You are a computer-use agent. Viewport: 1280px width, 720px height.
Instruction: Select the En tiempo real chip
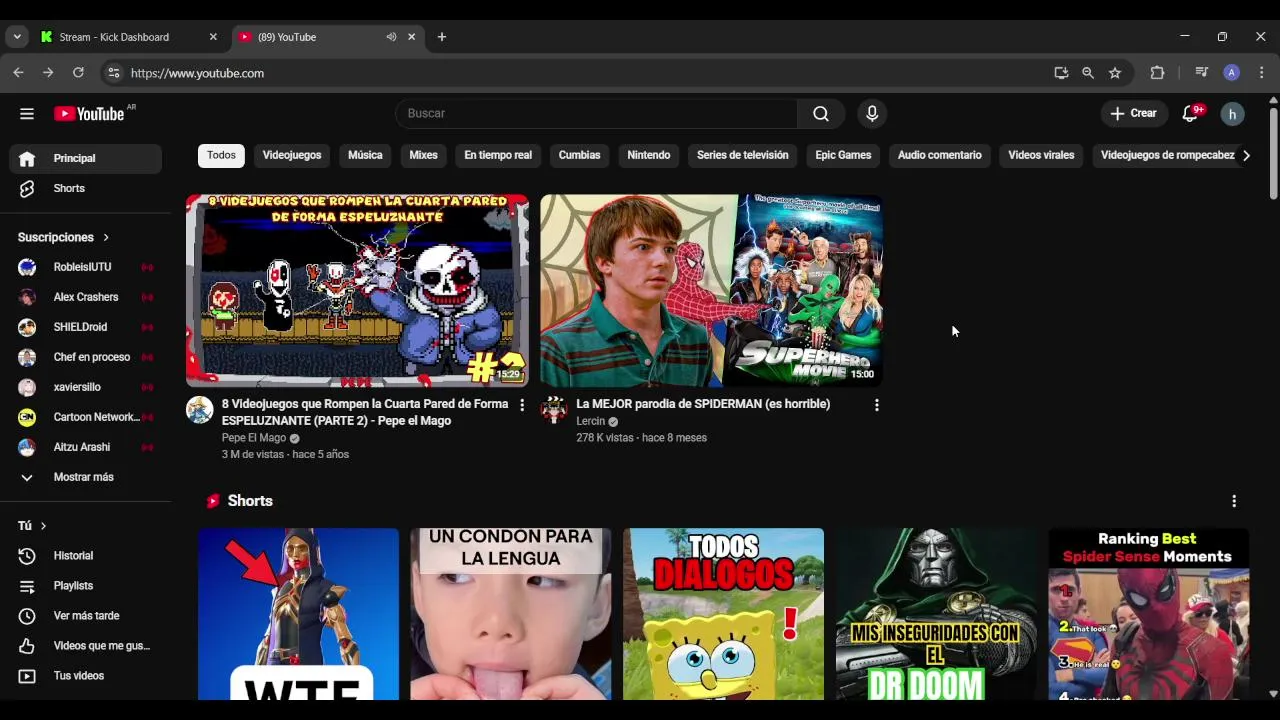[498, 155]
